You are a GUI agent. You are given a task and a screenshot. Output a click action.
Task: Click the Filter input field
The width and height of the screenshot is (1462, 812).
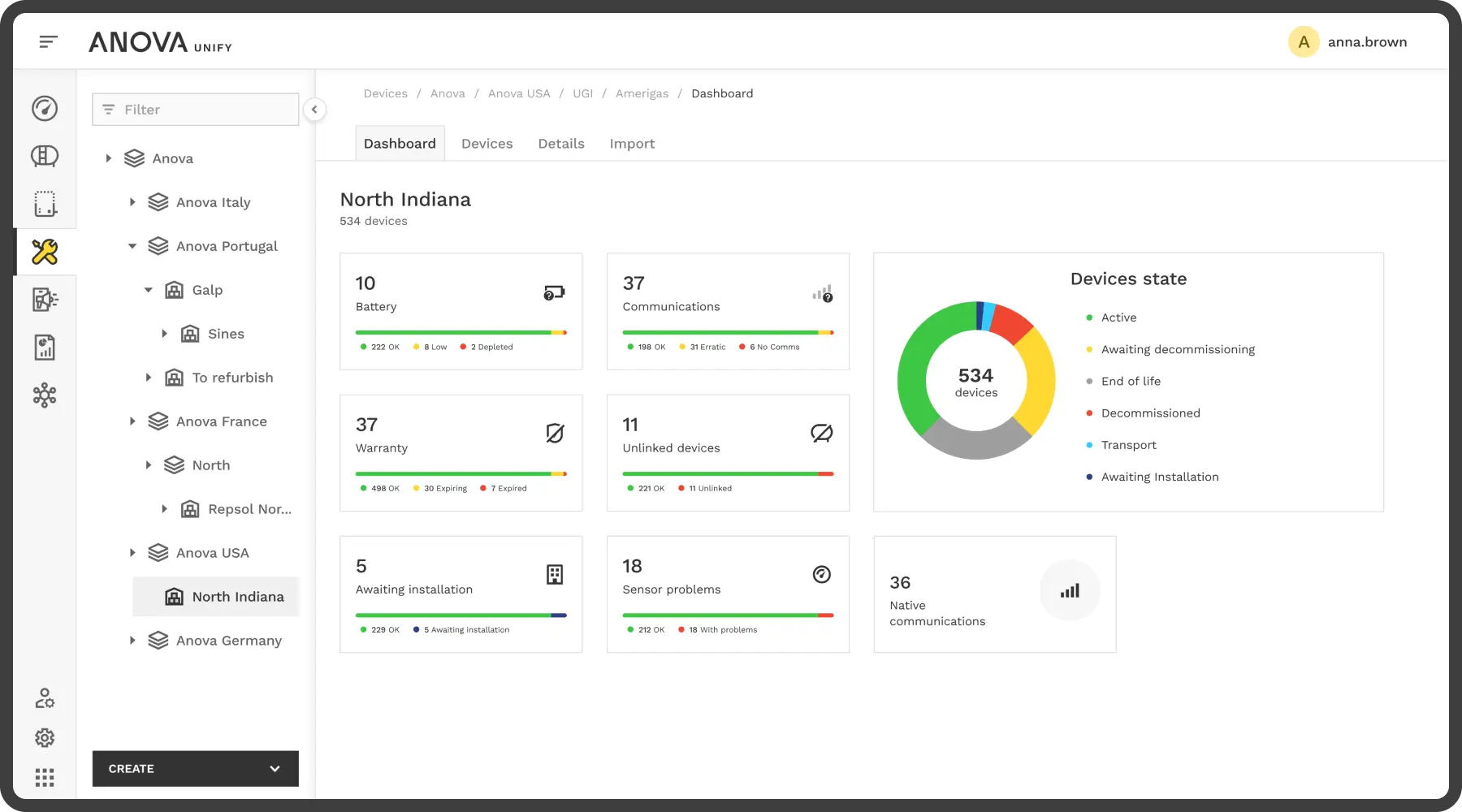tap(196, 110)
